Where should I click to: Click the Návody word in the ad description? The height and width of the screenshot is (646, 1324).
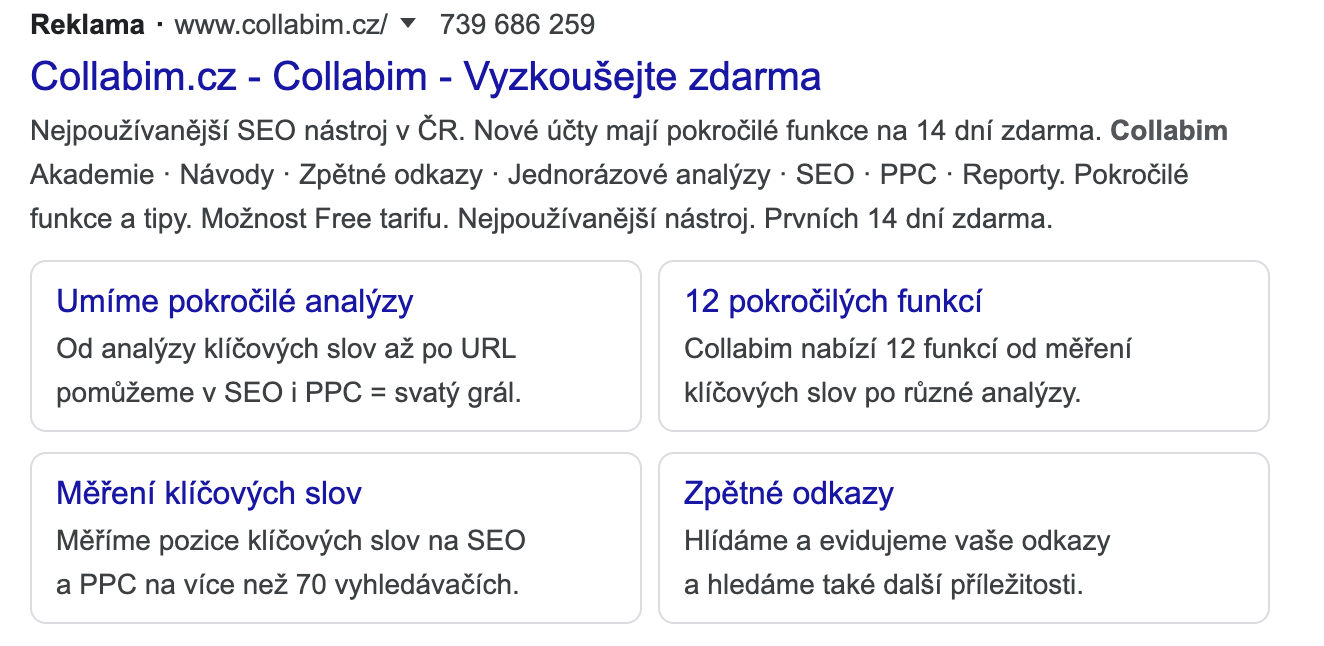coord(226,175)
